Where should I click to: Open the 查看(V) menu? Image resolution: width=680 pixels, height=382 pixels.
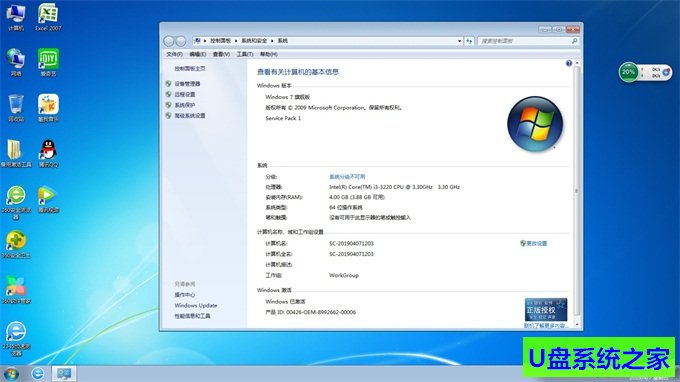(221, 54)
